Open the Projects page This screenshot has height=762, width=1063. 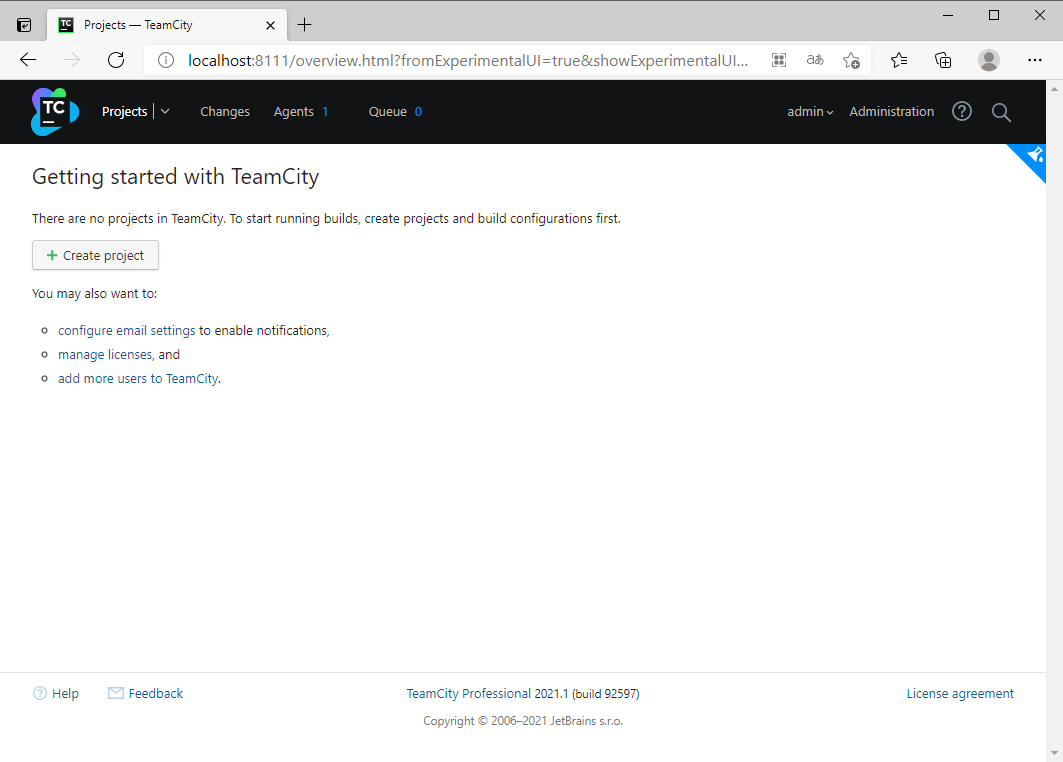(125, 112)
